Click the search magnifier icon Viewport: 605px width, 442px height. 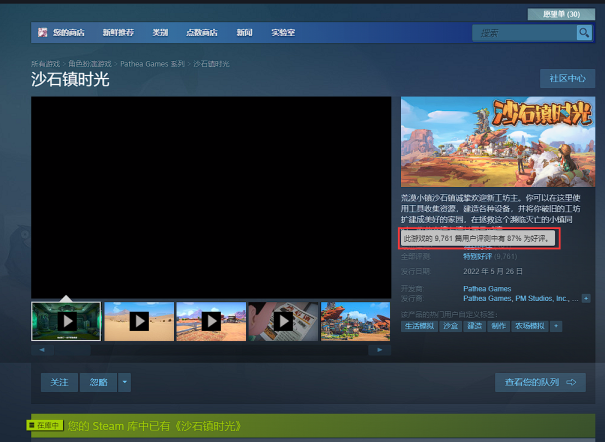point(584,33)
